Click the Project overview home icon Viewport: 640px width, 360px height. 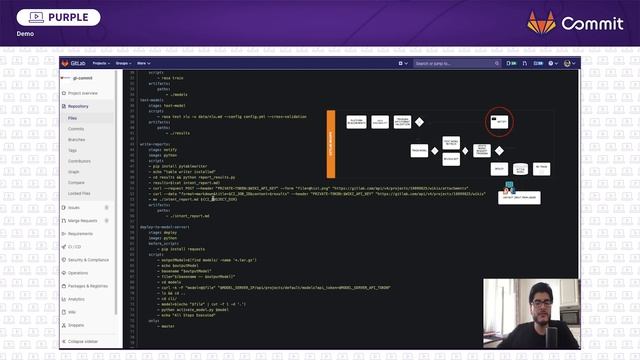64,93
